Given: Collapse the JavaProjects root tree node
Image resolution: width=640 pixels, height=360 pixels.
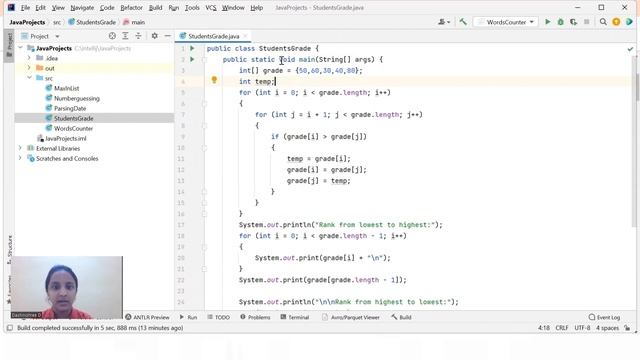Looking at the screenshot, I should tap(20, 48).
